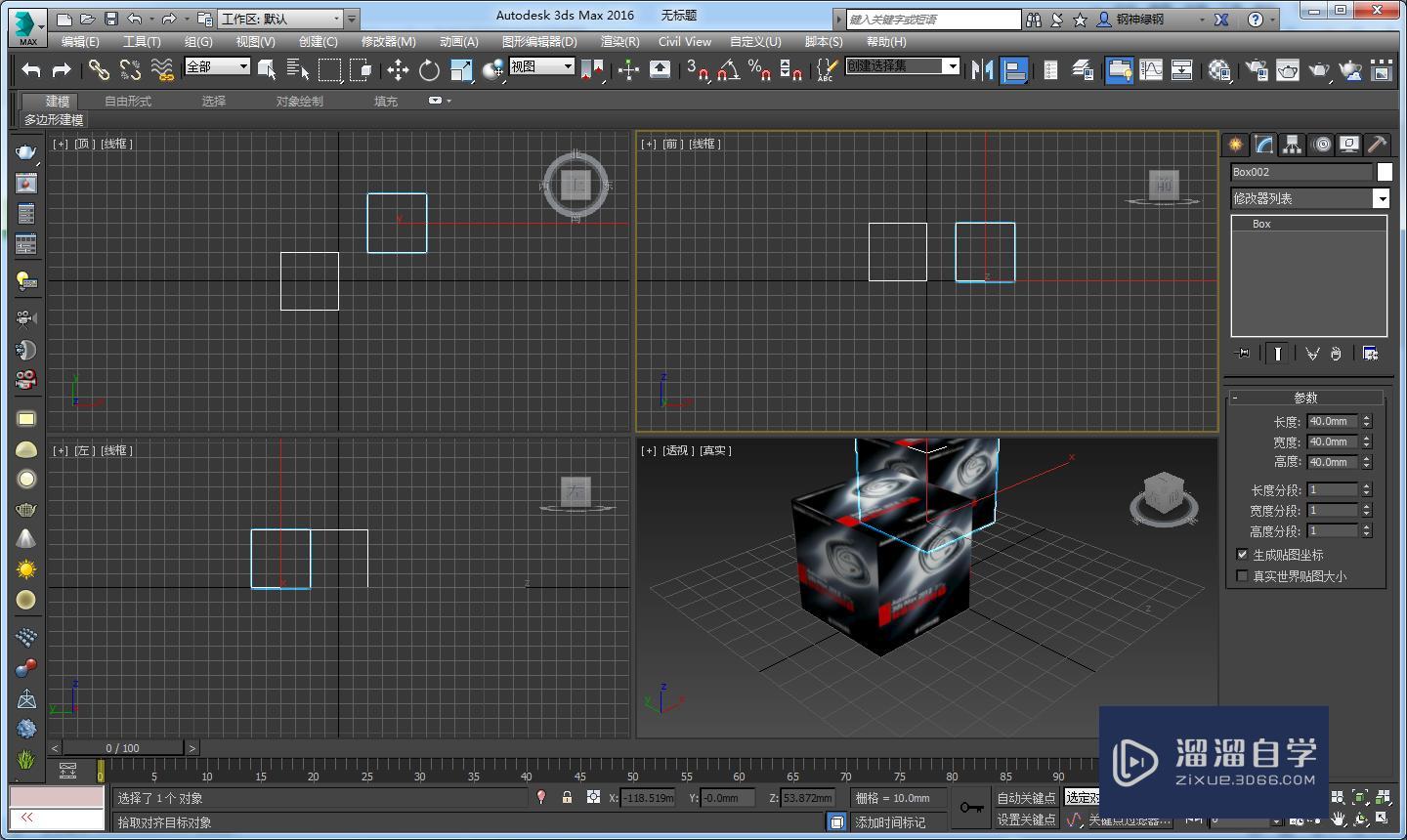Click the 自动关键点 button
The width and height of the screenshot is (1407, 840).
(1025, 797)
